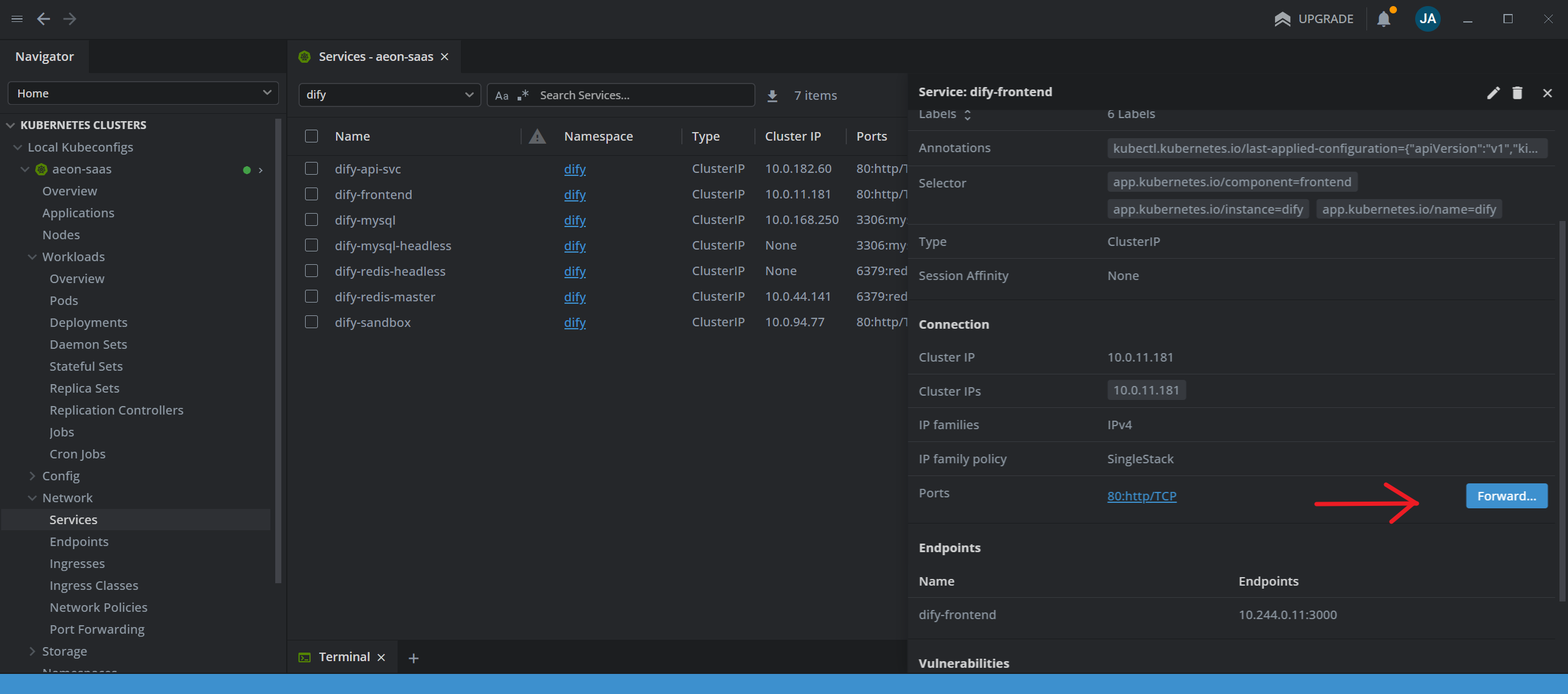Switch to the Terminal tab

(343, 657)
